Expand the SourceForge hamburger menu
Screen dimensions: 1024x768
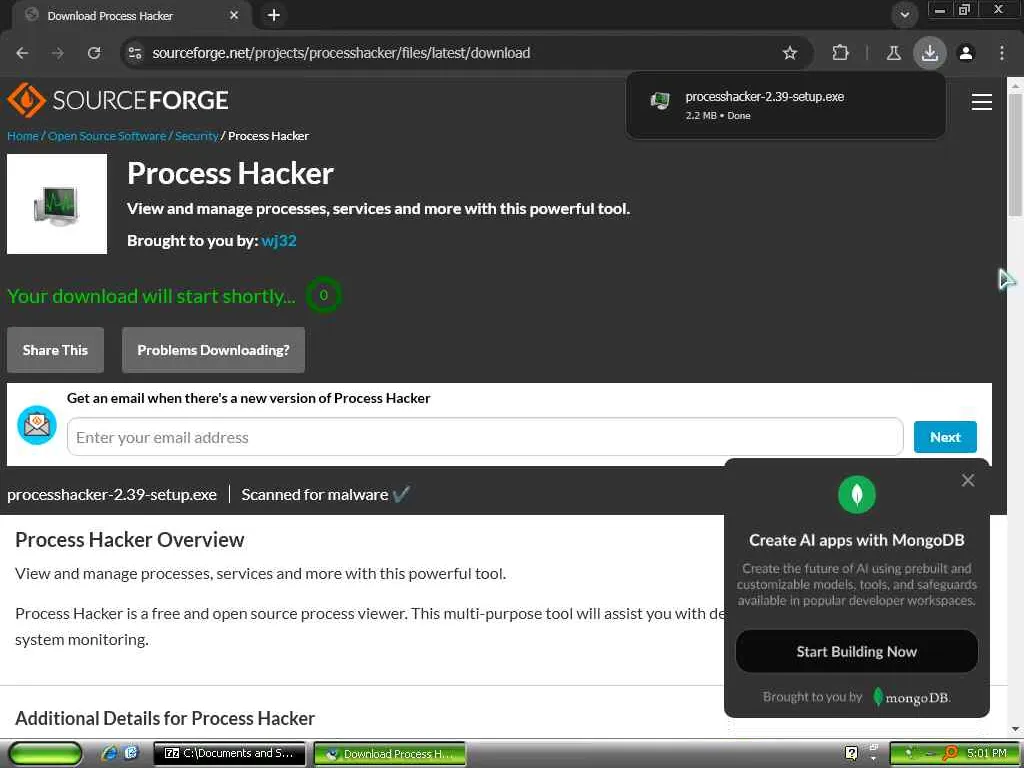(981, 102)
